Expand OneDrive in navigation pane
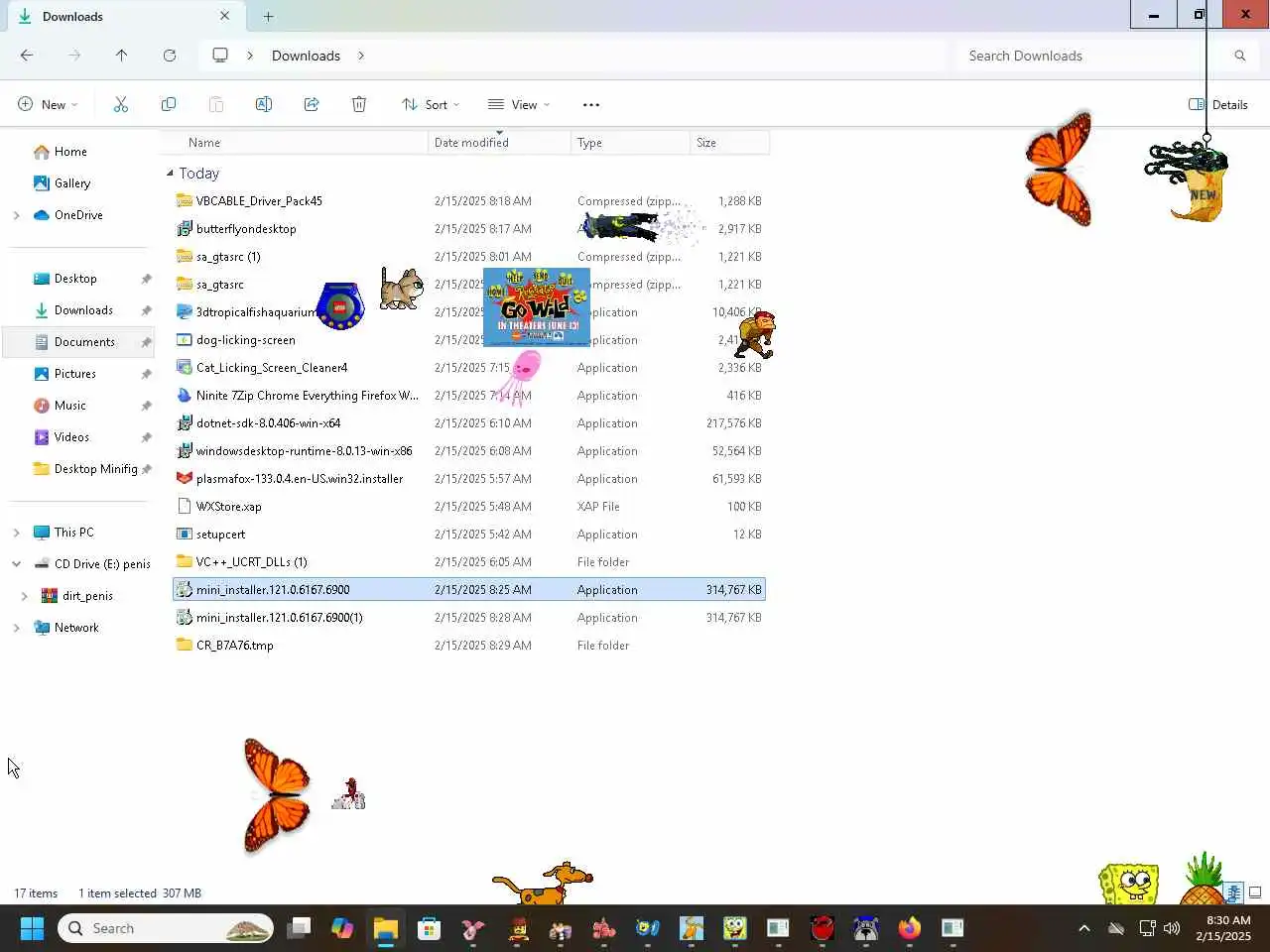 (17, 215)
